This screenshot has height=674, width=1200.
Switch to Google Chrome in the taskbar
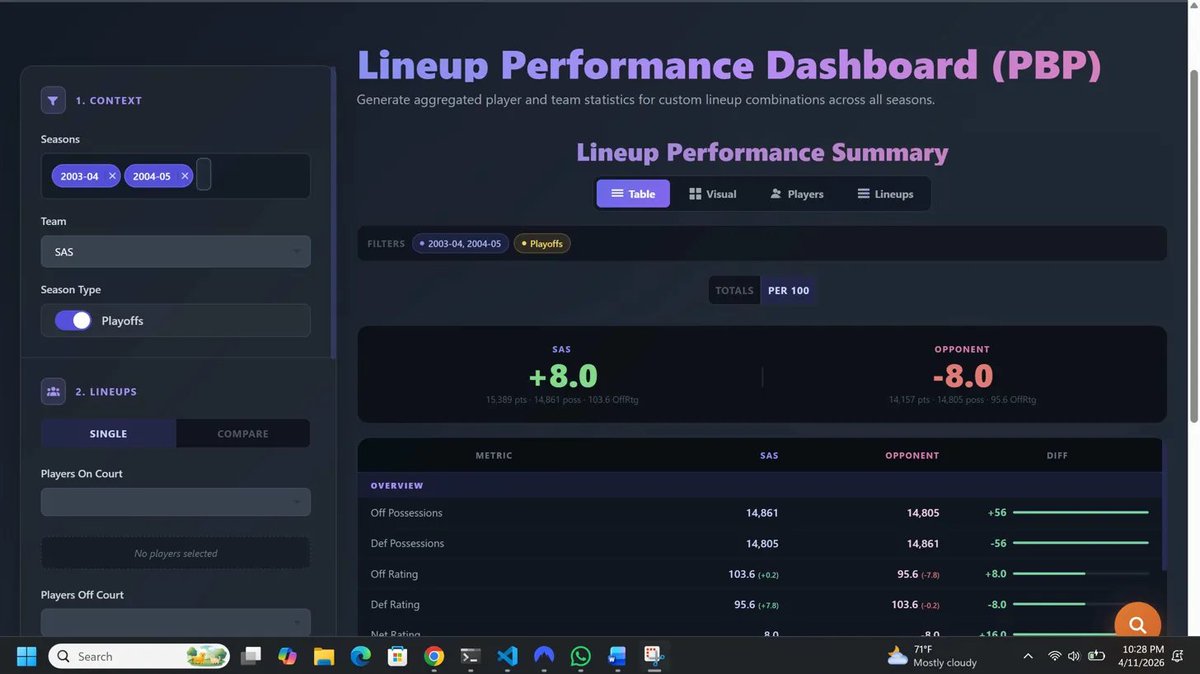point(434,656)
